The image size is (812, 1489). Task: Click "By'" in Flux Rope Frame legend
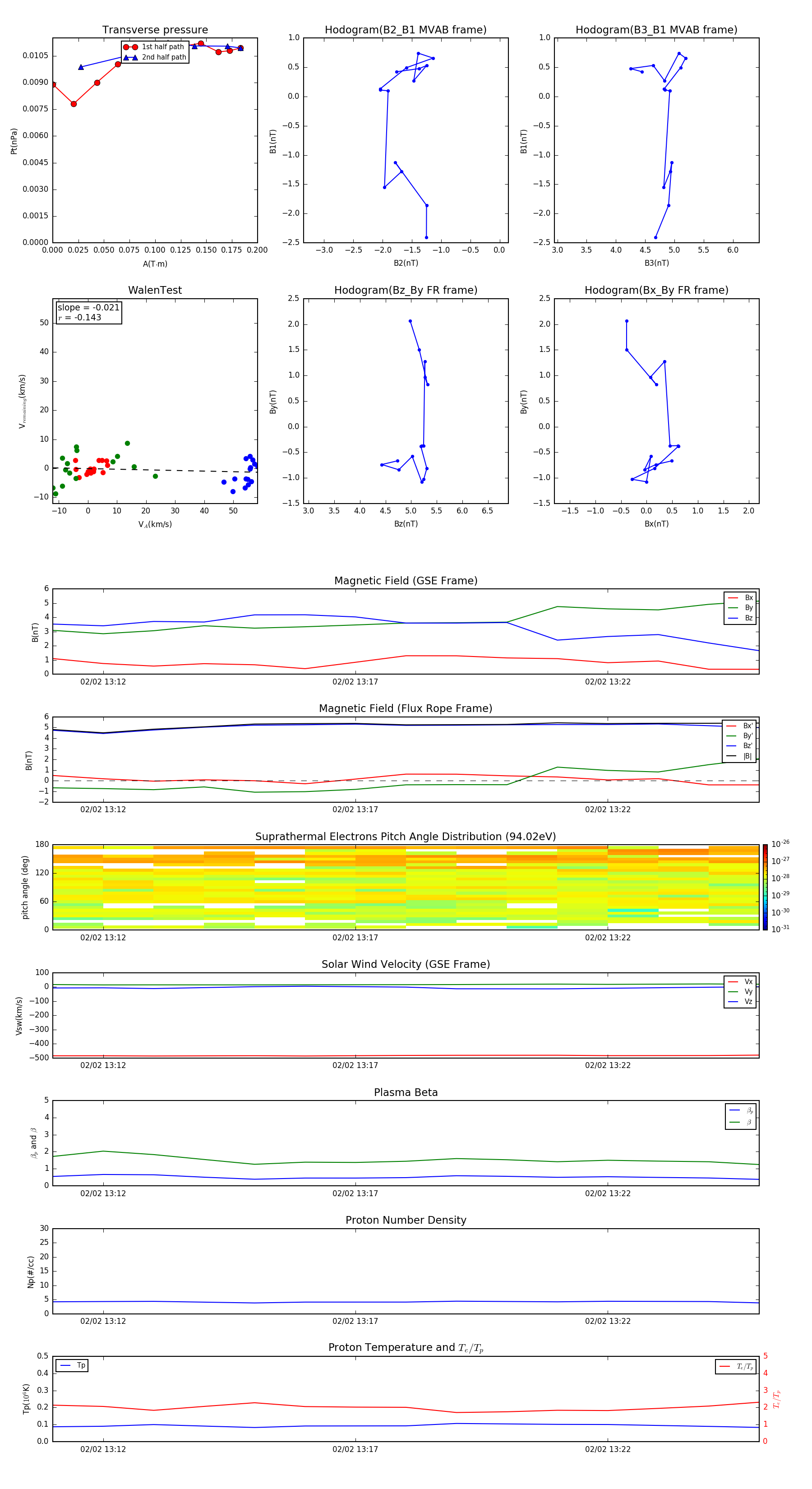pyautogui.click(x=740, y=736)
